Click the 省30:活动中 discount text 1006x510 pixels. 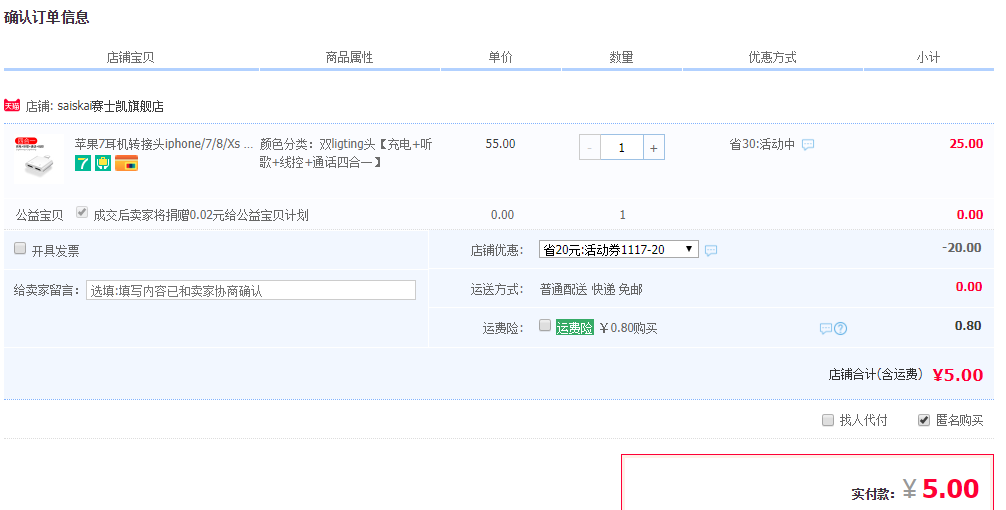click(762, 144)
